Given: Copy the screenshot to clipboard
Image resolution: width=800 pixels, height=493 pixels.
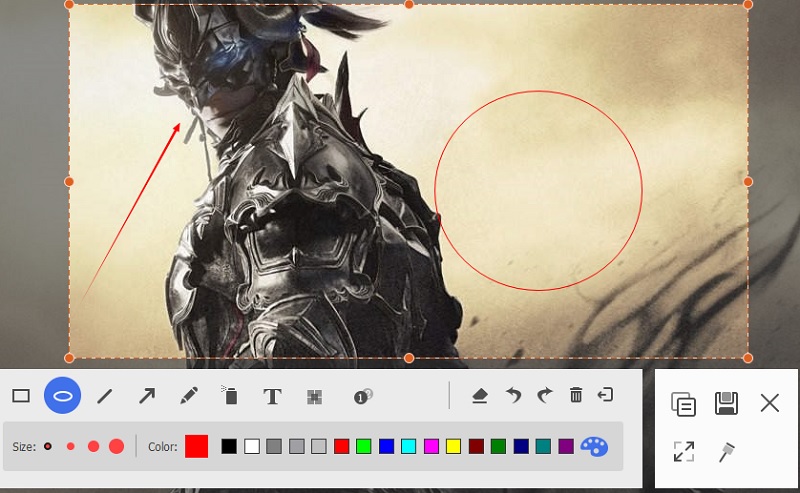Looking at the screenshot, I should (x=683, y=404).
